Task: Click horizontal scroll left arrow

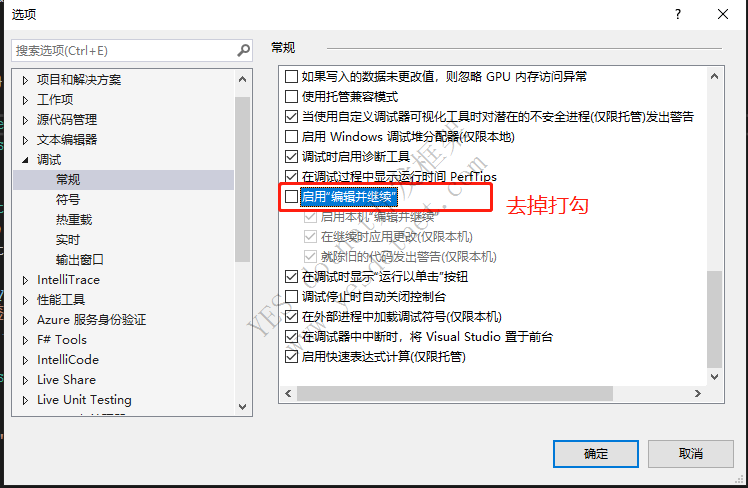Action: [x=288, y=394]
